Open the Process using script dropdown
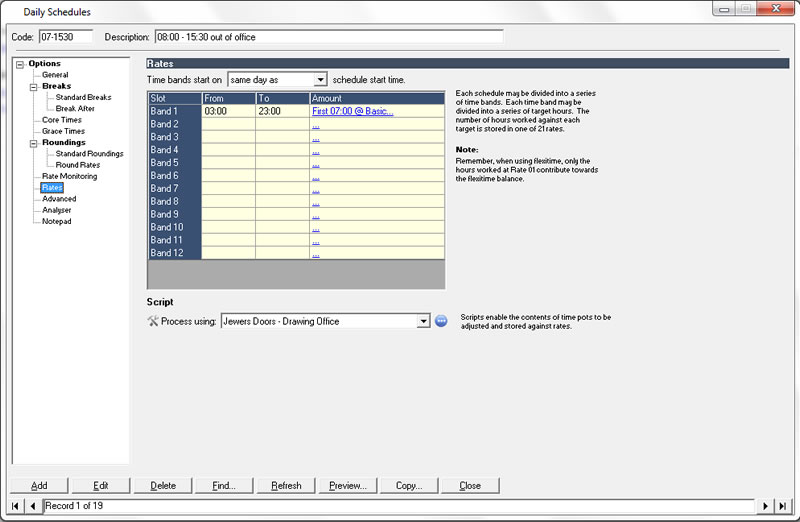Screen dimensions: 800x522 [424, 321]
